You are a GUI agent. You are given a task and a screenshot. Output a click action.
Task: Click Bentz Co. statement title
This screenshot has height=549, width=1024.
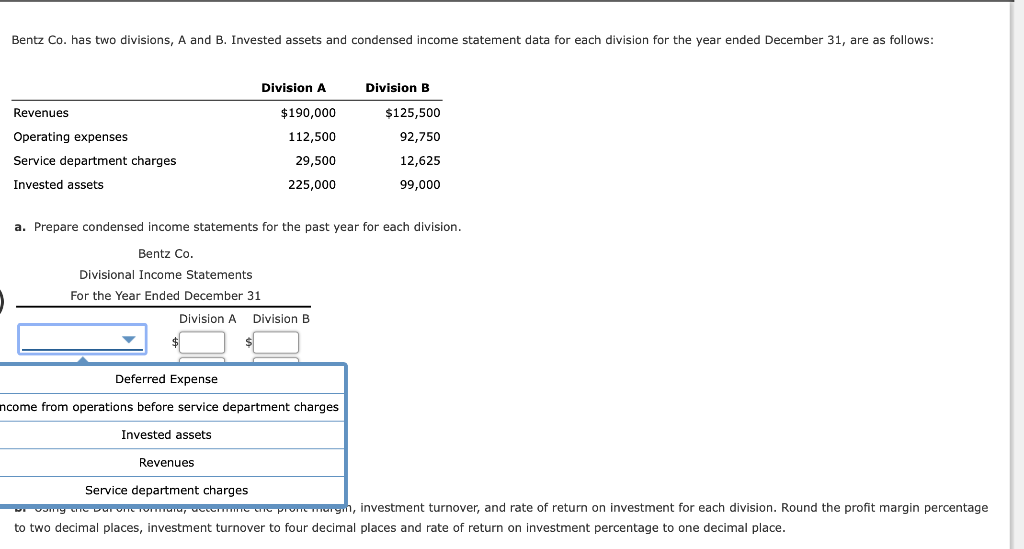165,254
